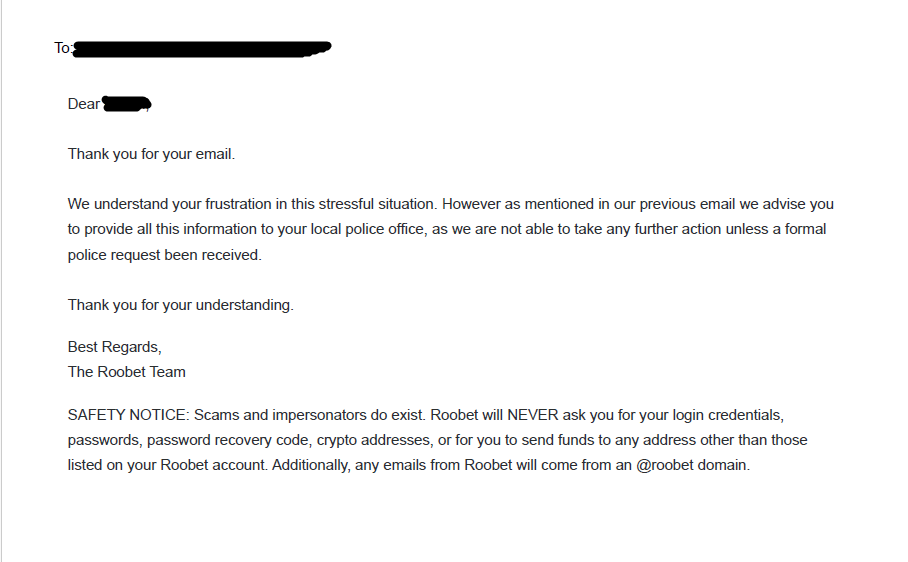908x562 pixels.
Task: Click the phrase "crypto addresses" in notice
Action: tap(374, 440)
